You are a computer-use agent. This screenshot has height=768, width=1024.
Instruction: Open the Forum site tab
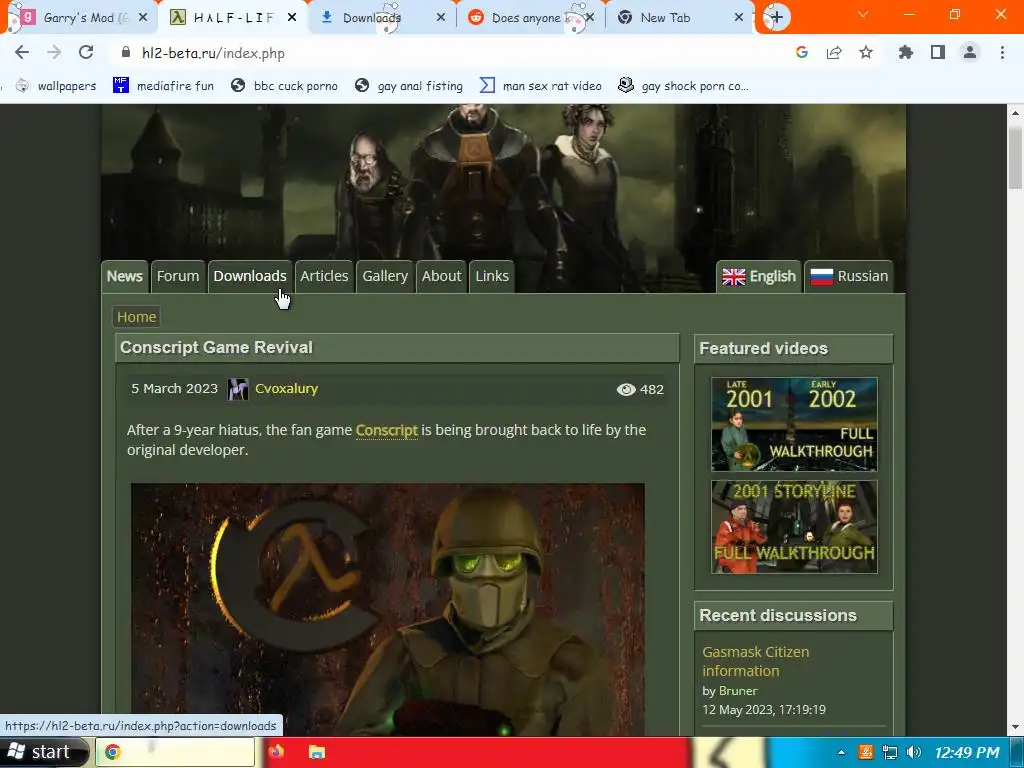[178, 276]
